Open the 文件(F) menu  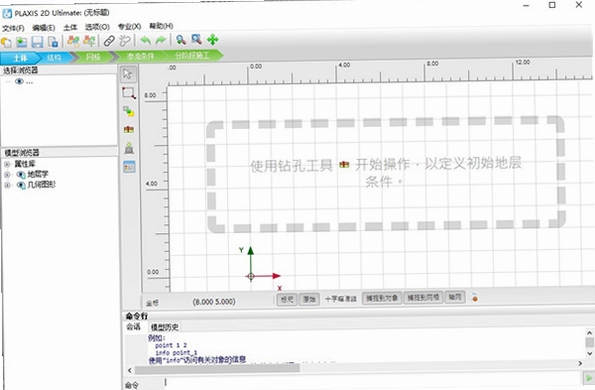(x=13, y=28)
